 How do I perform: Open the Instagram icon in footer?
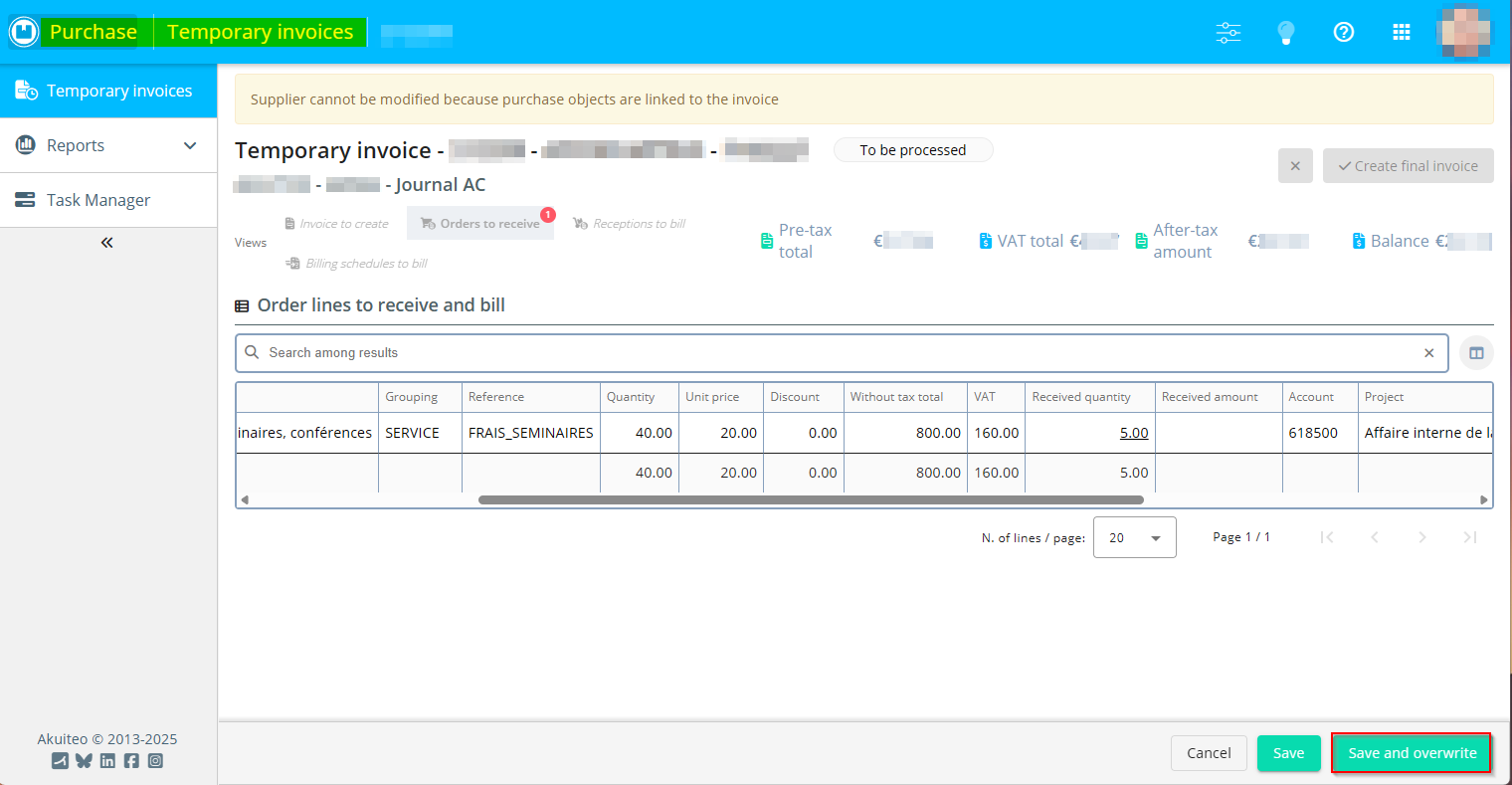click(x=155, y=761)
